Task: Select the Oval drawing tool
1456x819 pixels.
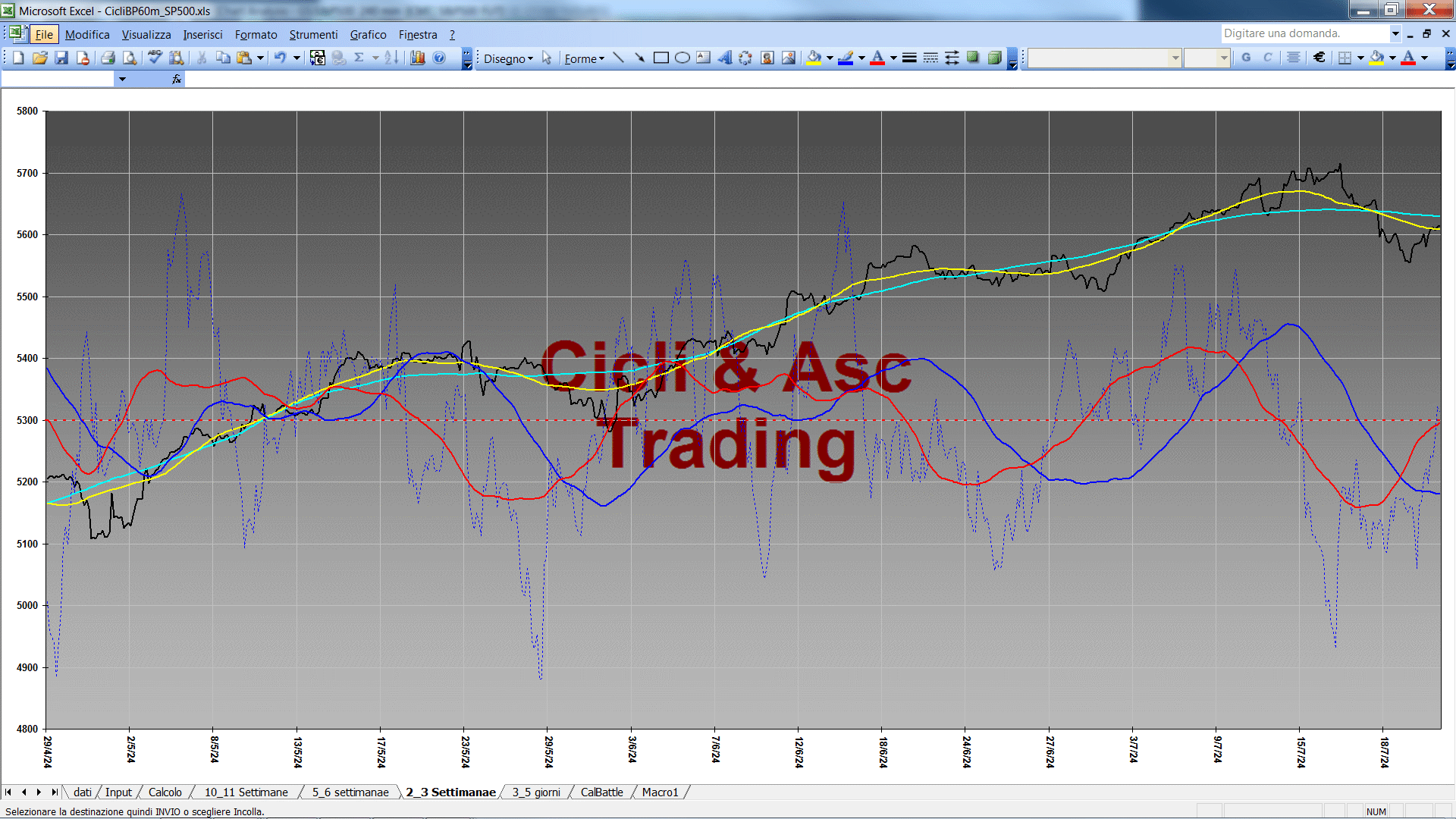Action: (x=682, y=58)
